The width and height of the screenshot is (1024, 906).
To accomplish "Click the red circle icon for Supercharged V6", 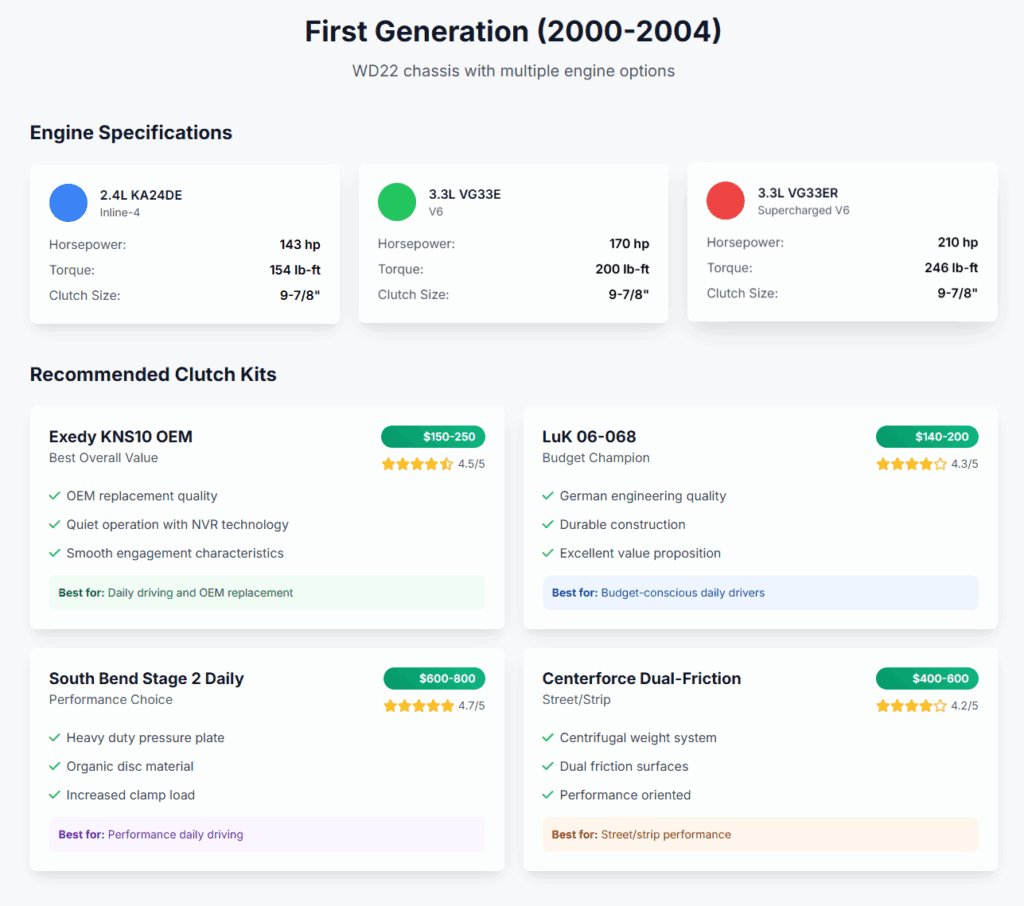I will (726, 201).
